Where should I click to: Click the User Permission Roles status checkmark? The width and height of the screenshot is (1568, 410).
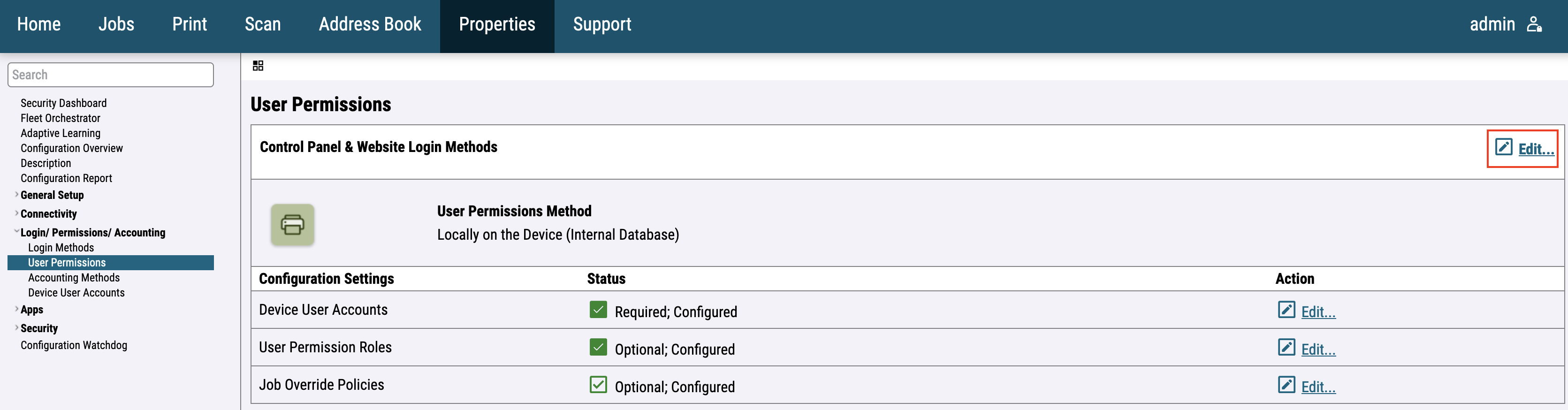point(598,347)
